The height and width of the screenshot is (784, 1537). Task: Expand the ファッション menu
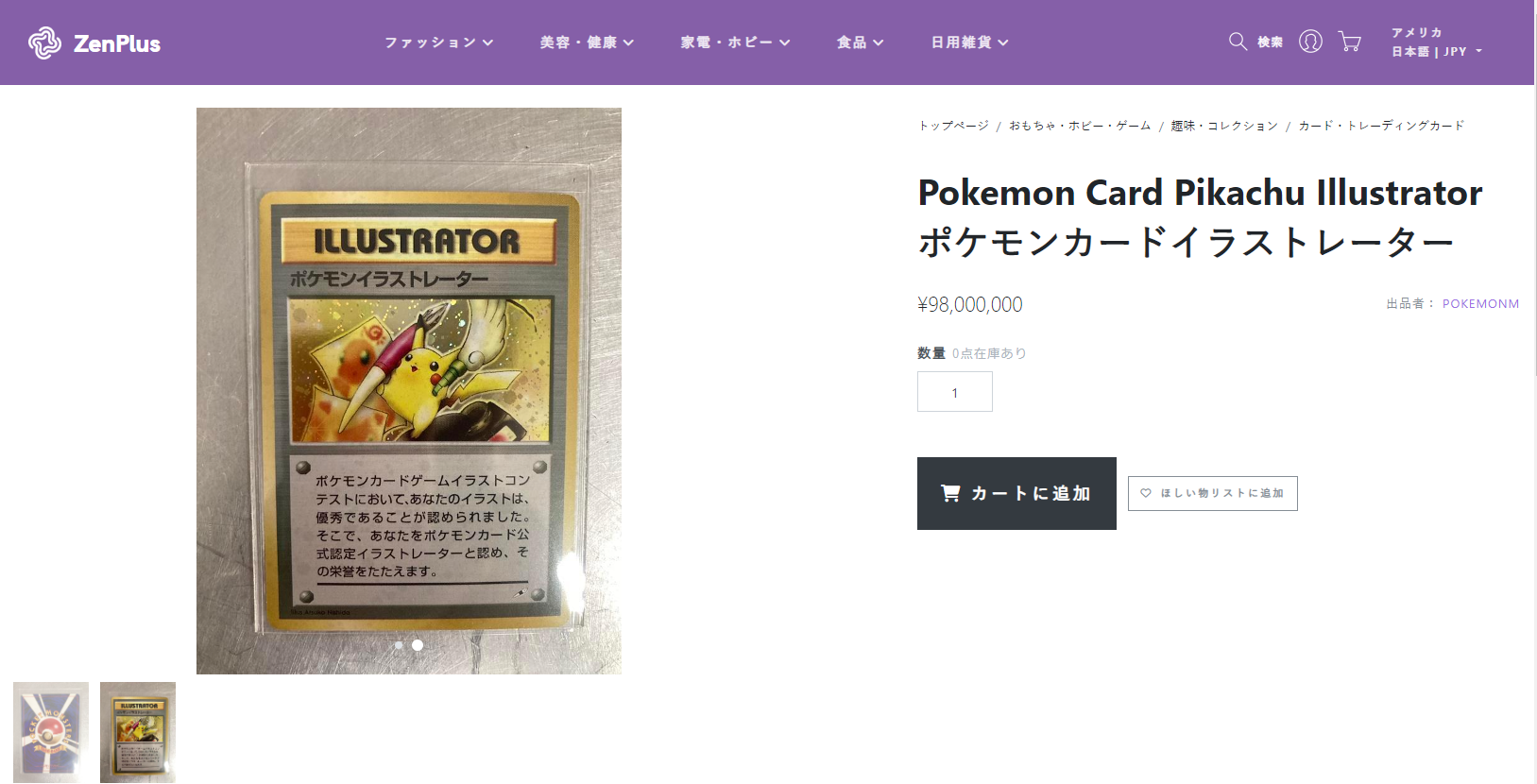(438, 43)
